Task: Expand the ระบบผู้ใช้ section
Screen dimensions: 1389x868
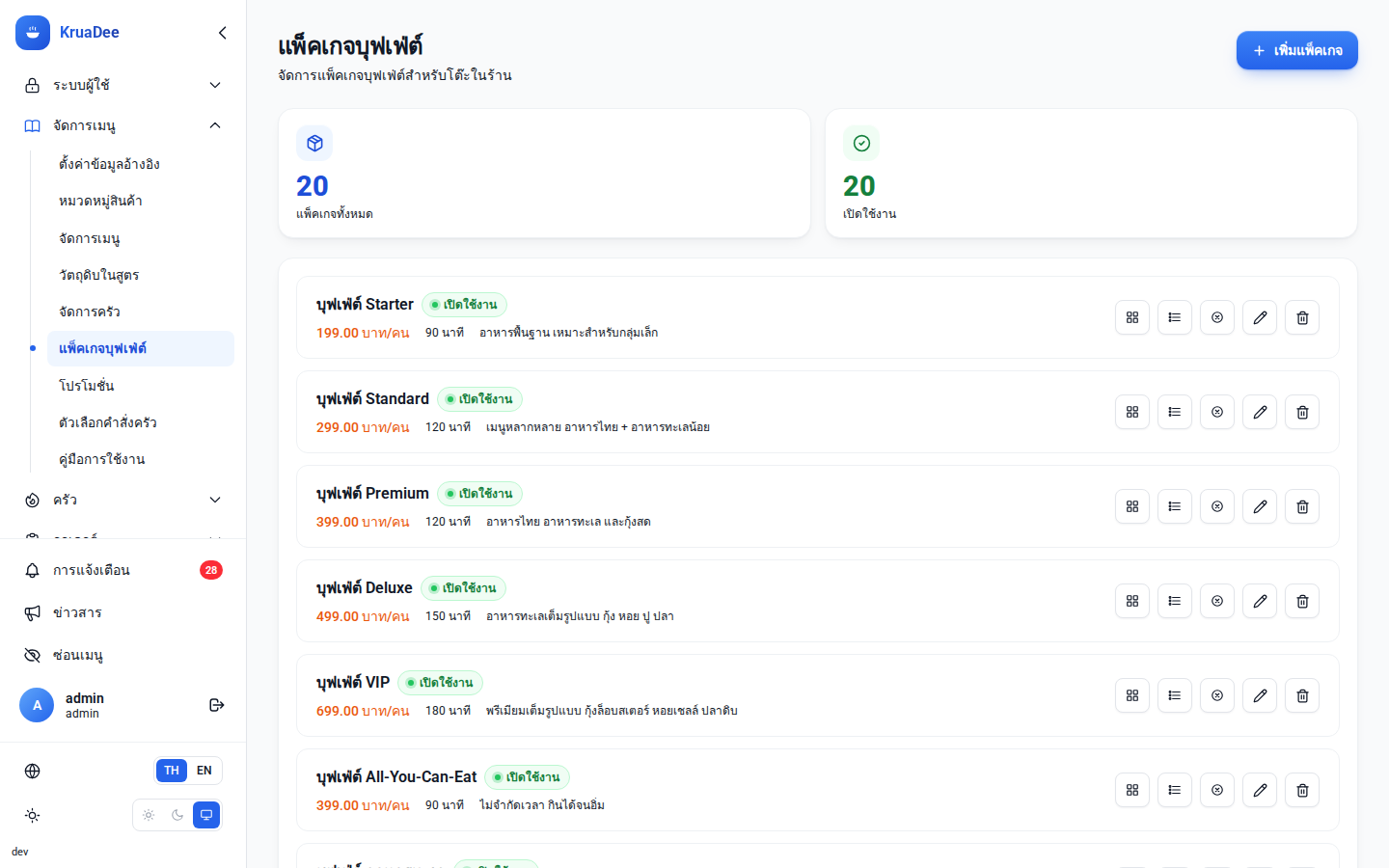Action: (123, 85)
